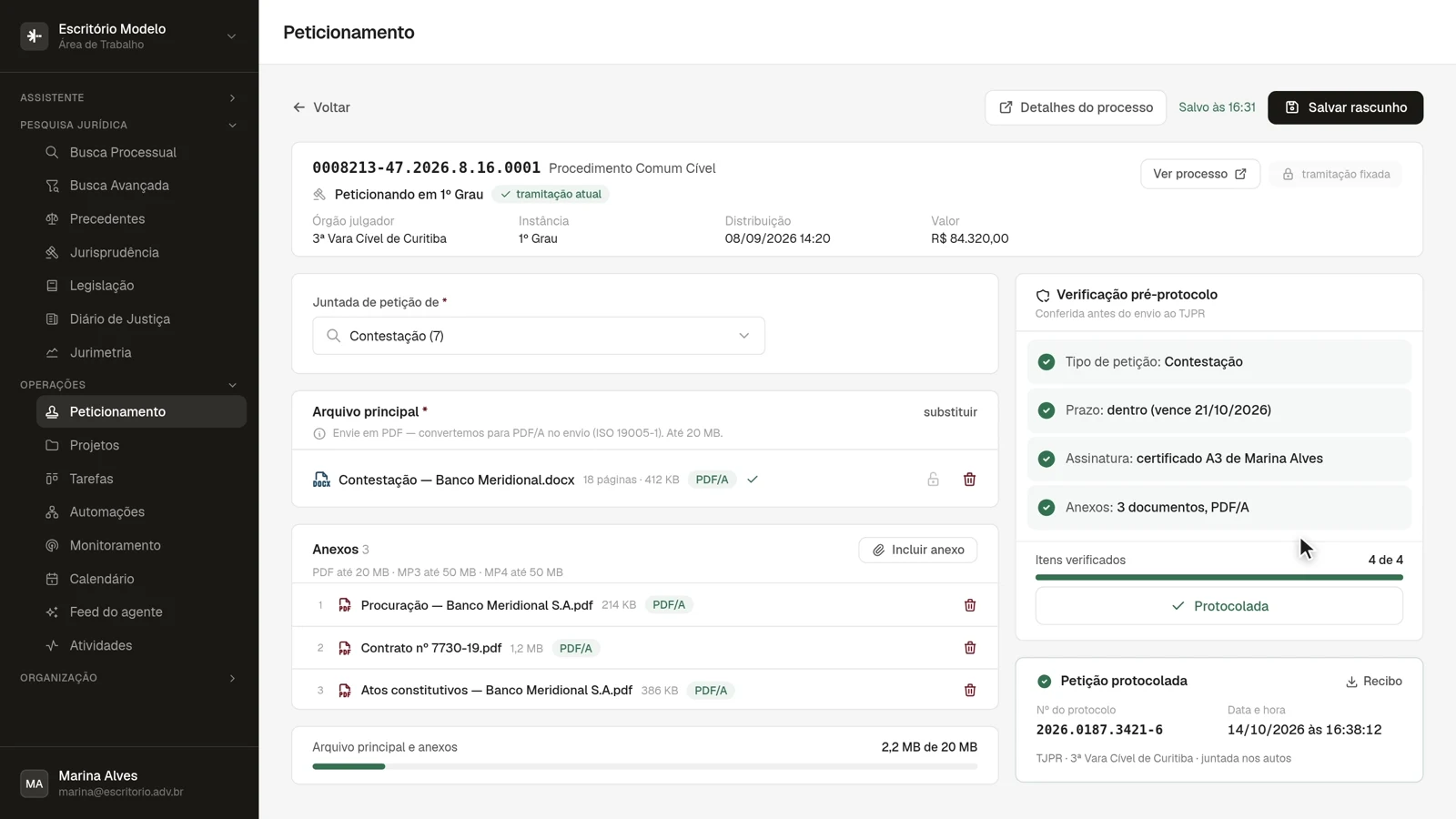Image resolution: width=1456 pixels, height=819 pixels.
Task: Open Detalhes do processo
Action: 1076,107
